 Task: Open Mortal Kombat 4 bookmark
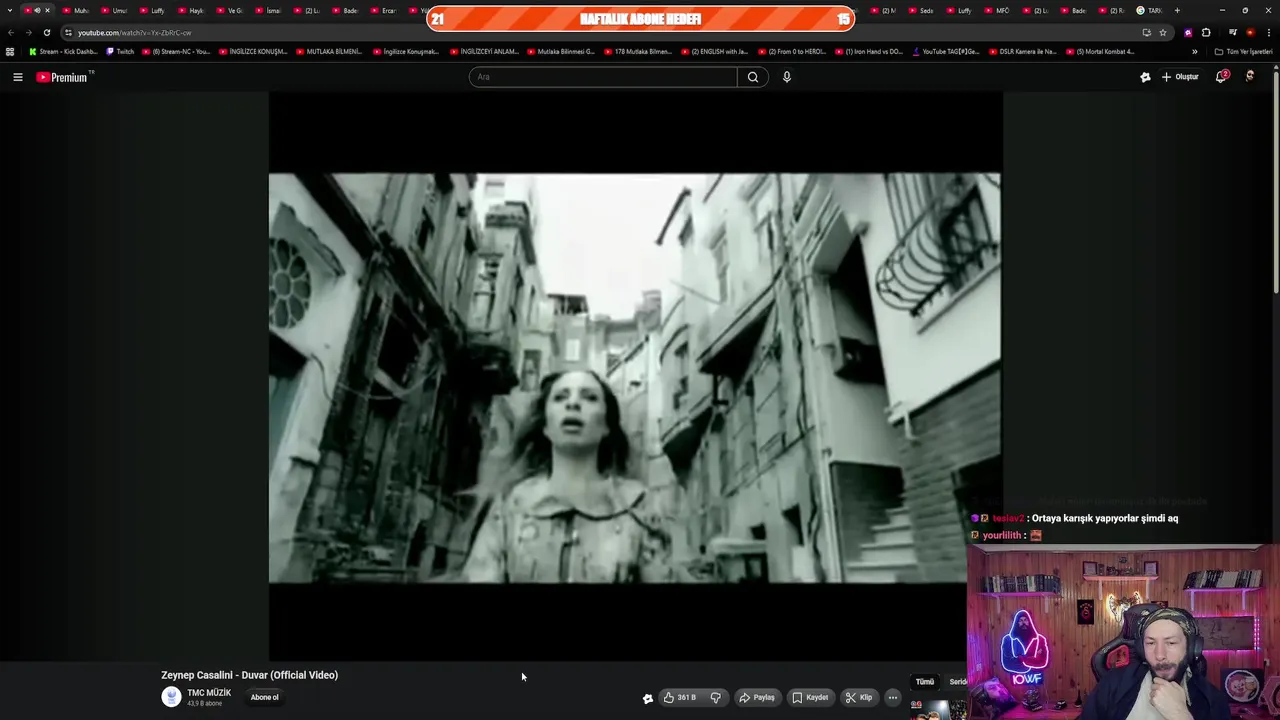click(1100, 52)
